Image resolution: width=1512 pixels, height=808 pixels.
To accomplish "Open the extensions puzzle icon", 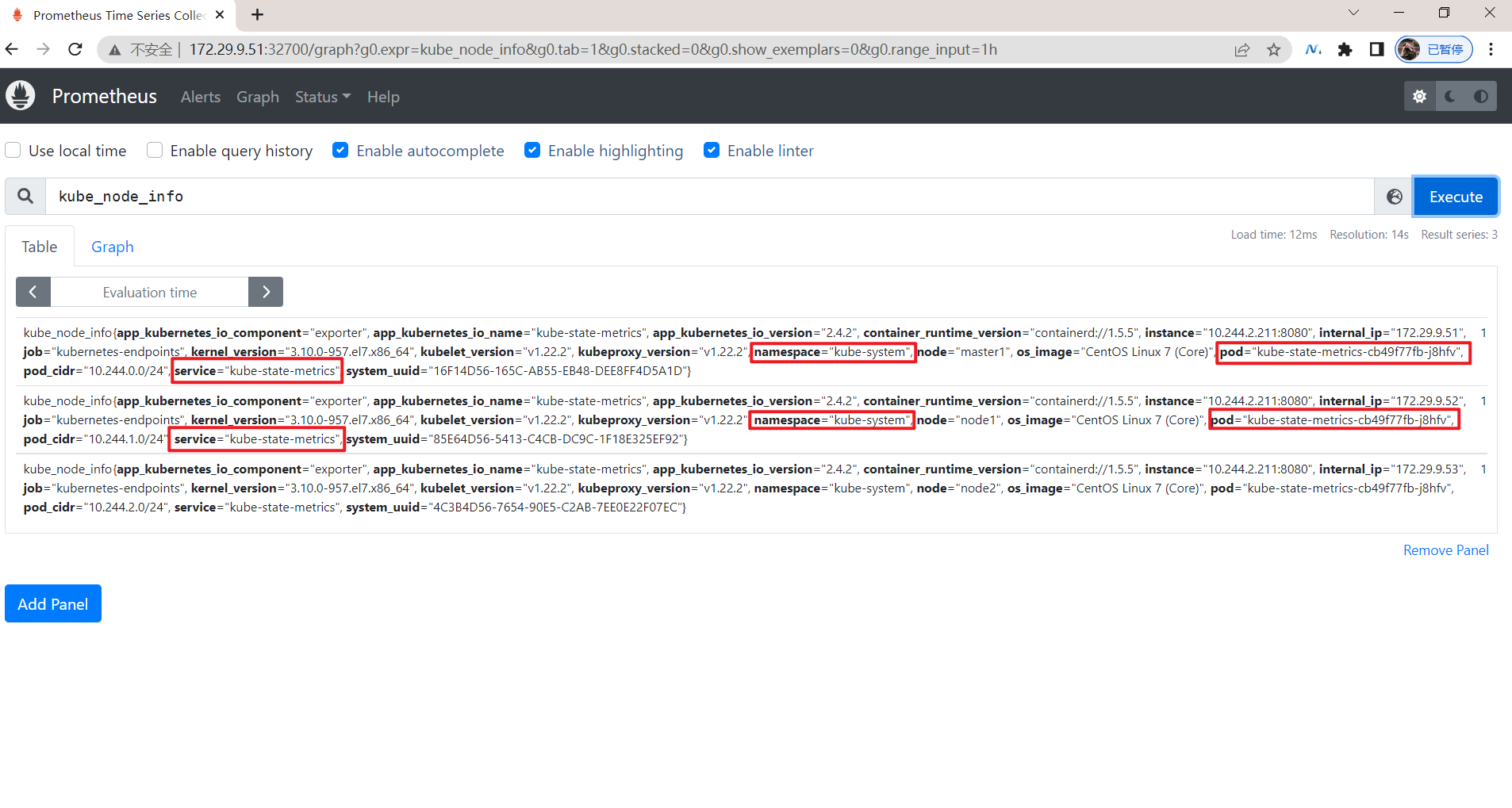I will [1345, 50].
